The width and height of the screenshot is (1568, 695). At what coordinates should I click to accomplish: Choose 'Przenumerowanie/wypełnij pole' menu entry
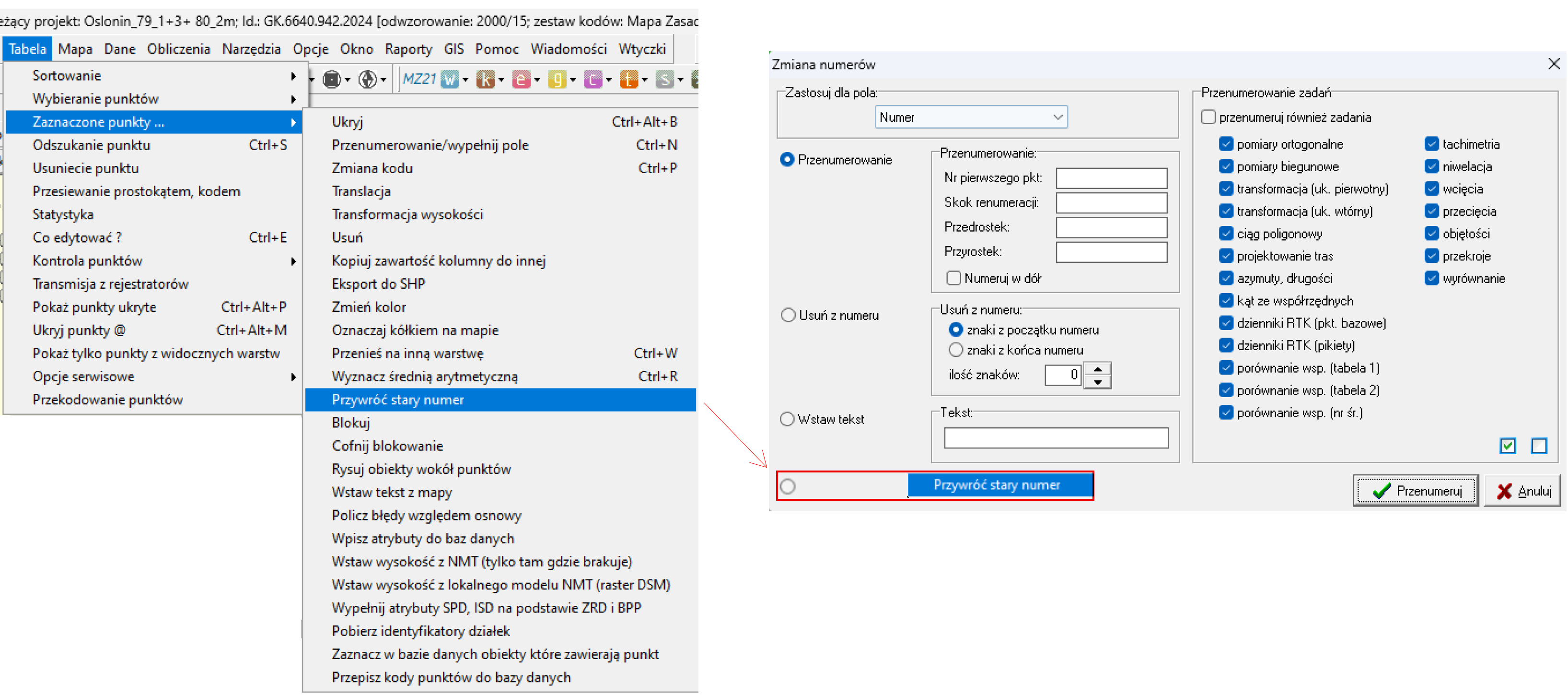pyautogui.click(x=500, y=145)
